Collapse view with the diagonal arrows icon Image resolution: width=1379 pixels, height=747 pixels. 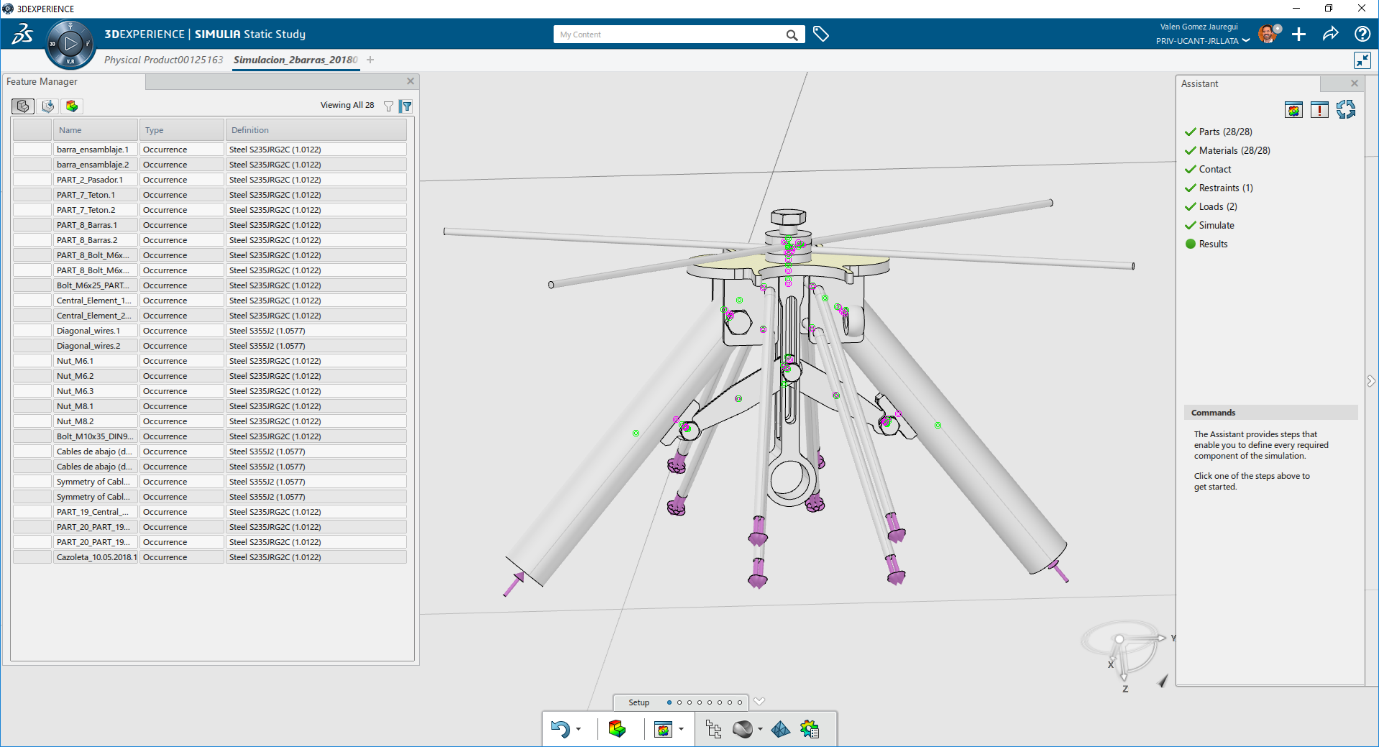(x=1362, y=60)
